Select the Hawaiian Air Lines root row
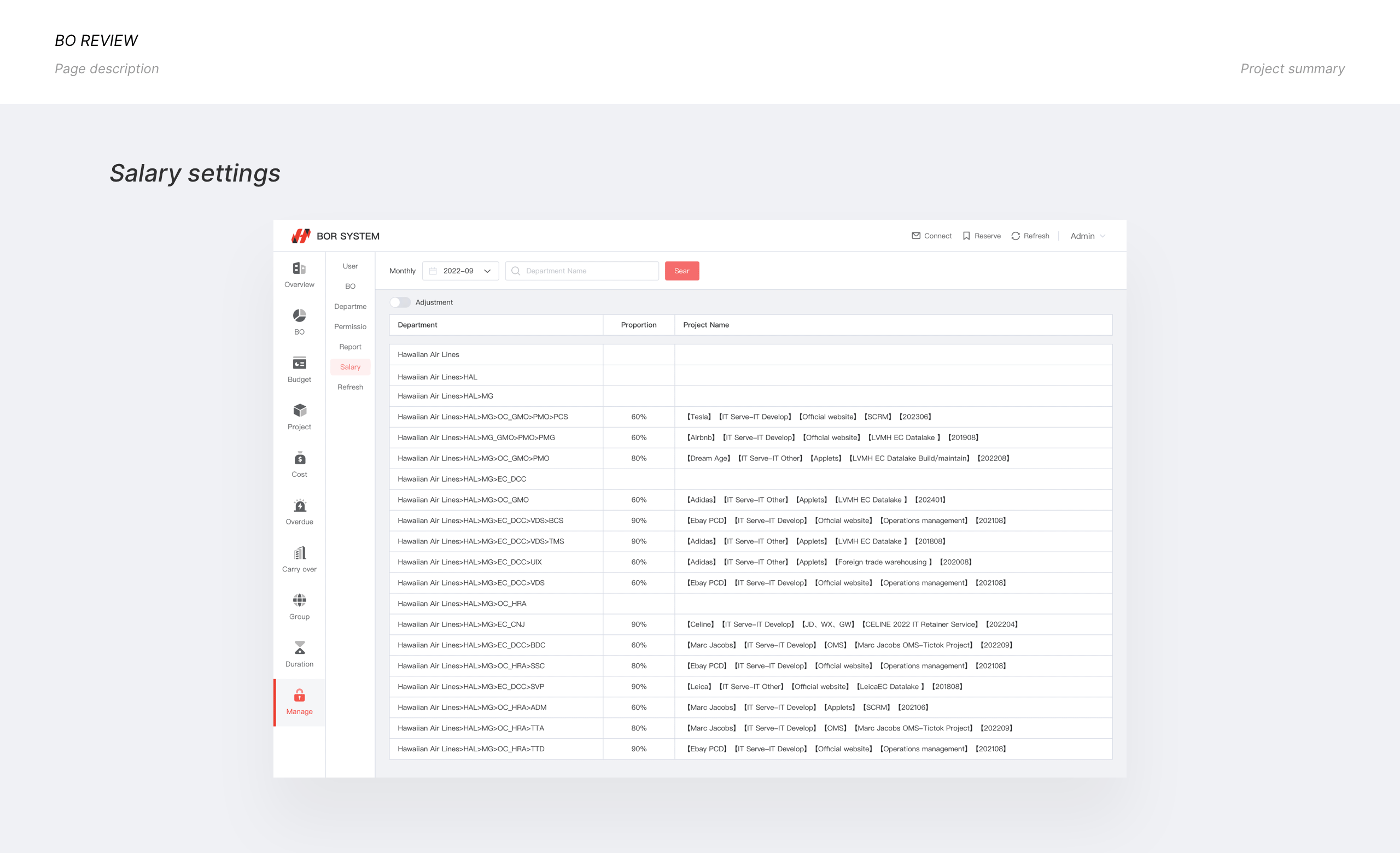Image resolution: width=1400 pixels, height=853 pixels. tap(750, 354)
